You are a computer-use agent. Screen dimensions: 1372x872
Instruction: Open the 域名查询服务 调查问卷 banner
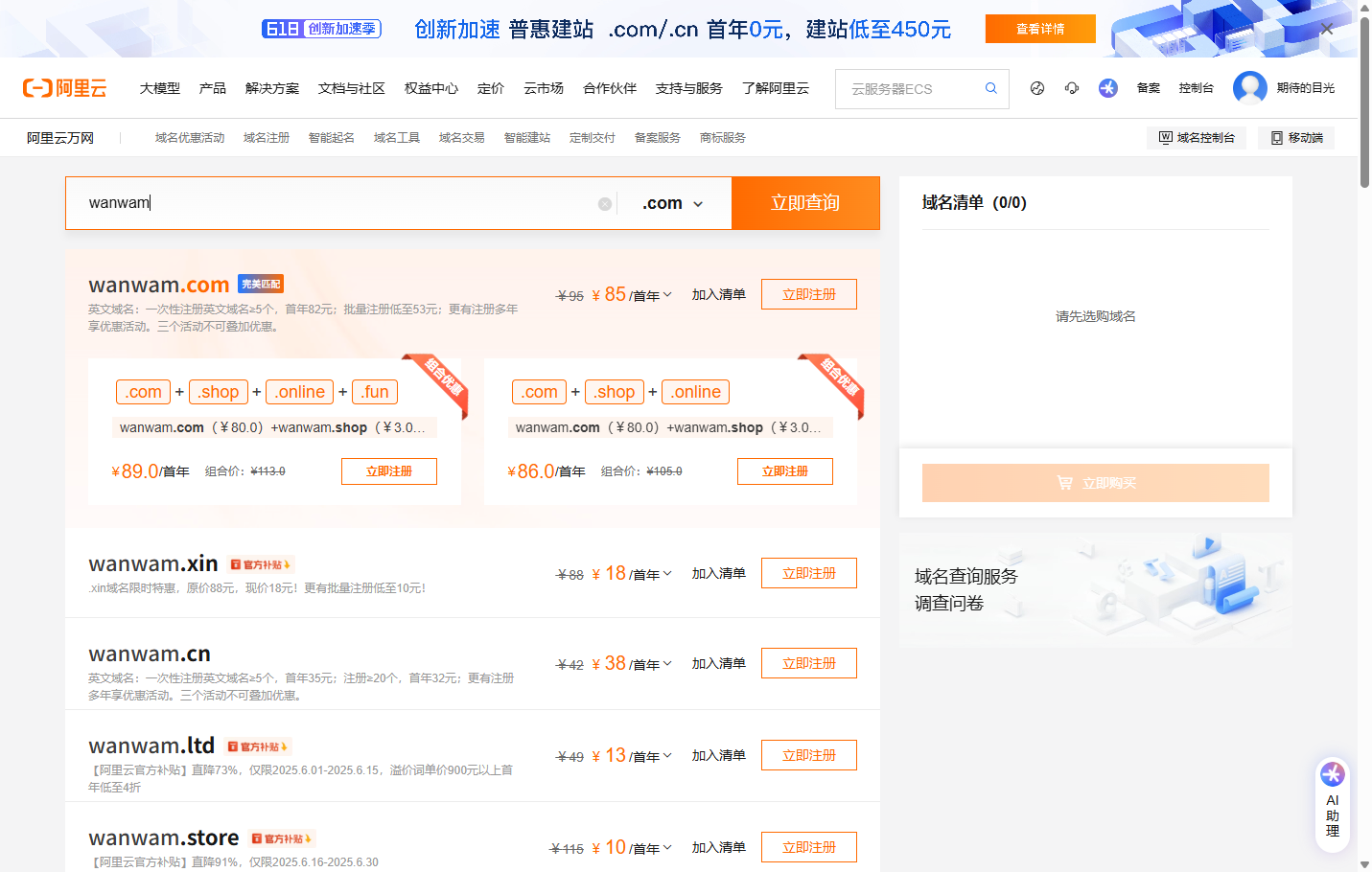coord(1096,590)
